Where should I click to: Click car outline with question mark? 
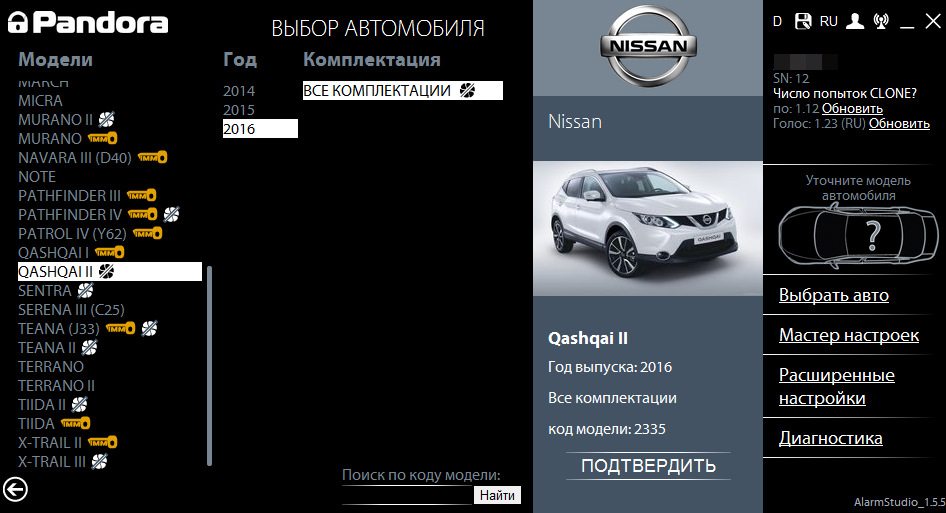click(858, 234)
